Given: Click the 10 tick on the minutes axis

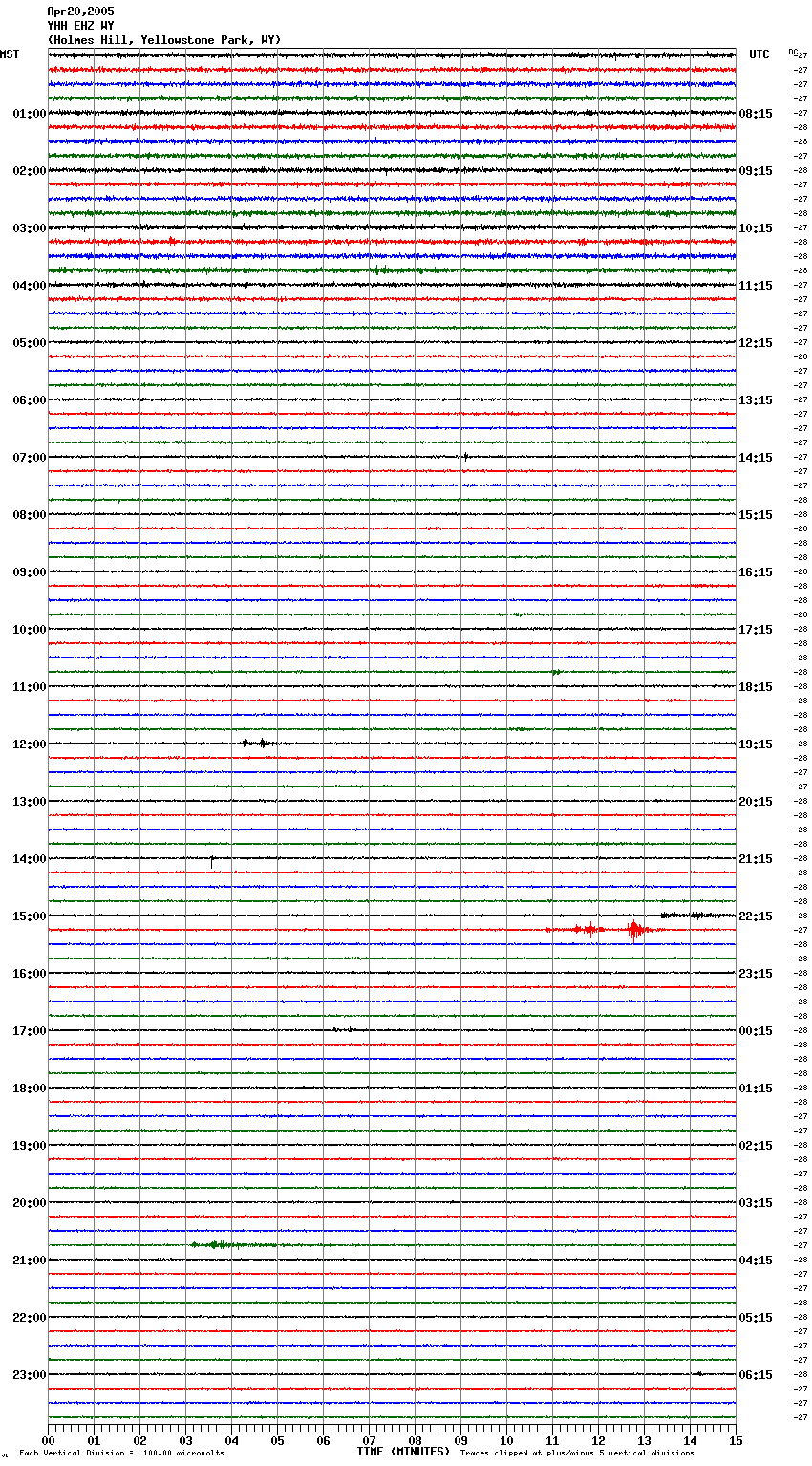Looking at the screenshot, I should [x=507, y=1440].
